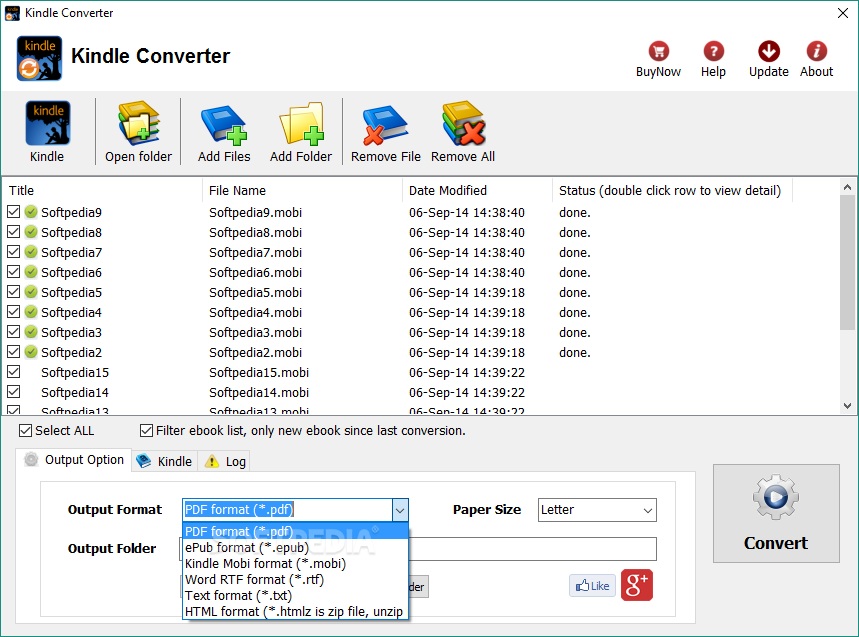The image size is (859, 637).
Task: Choose Kindle Mobi format (*.mobi) option
Action: 296,563
